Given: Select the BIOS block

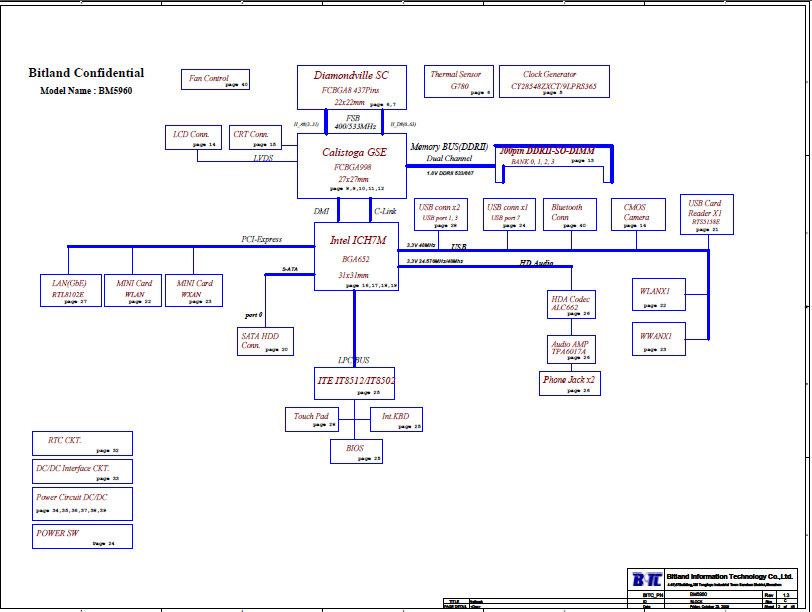Looking at the screenshot, I should pyautogui.click(x=356, y=451).
